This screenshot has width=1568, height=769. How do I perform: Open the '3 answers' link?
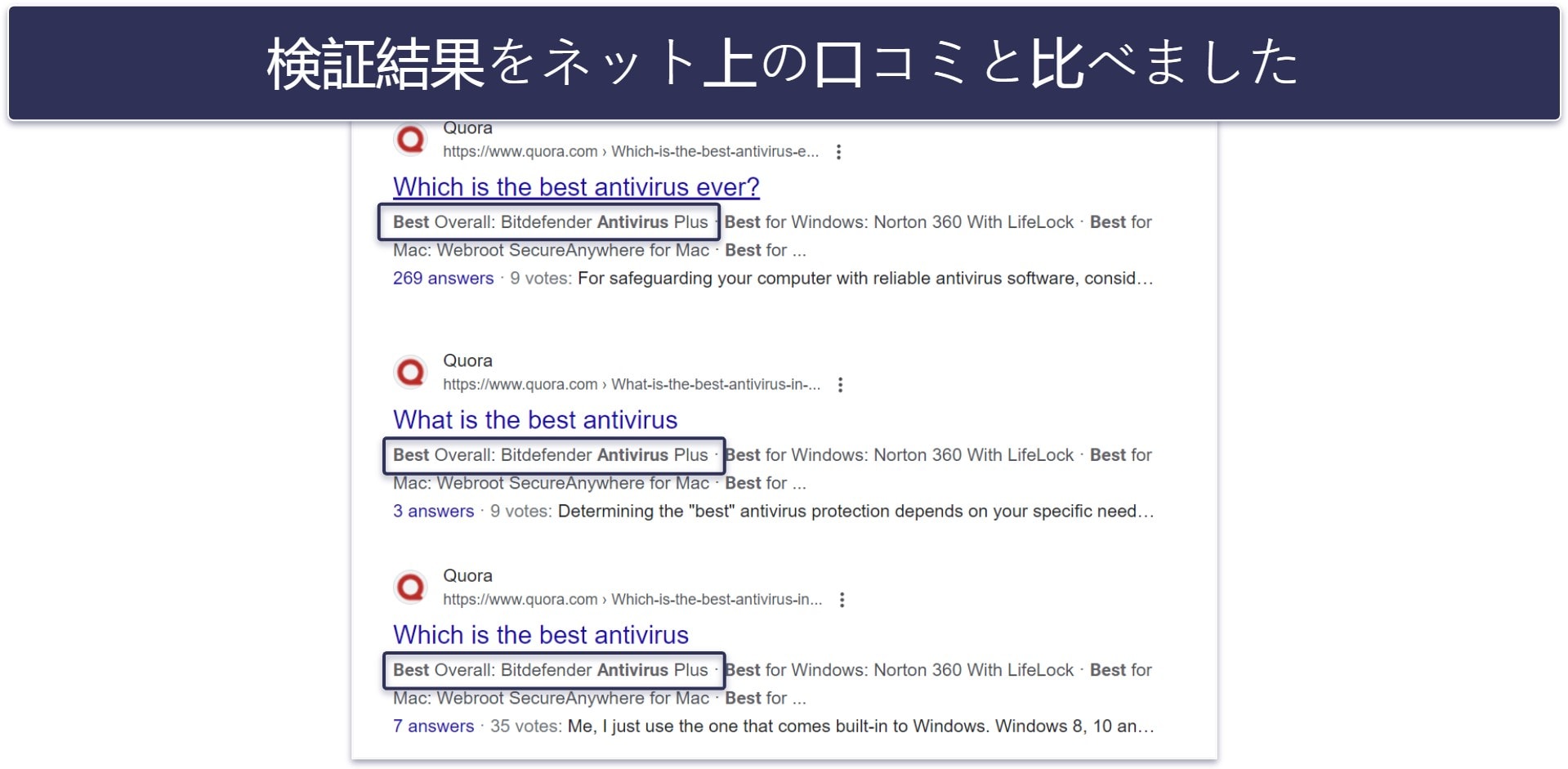434,512
